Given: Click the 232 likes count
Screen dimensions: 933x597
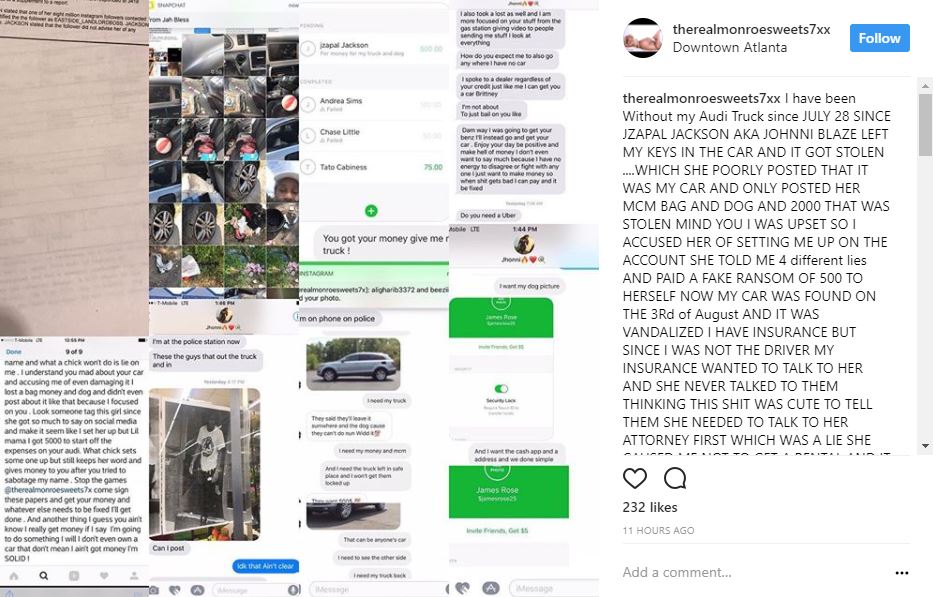Looking at the screenshot, I should click(x=650, y=507).
